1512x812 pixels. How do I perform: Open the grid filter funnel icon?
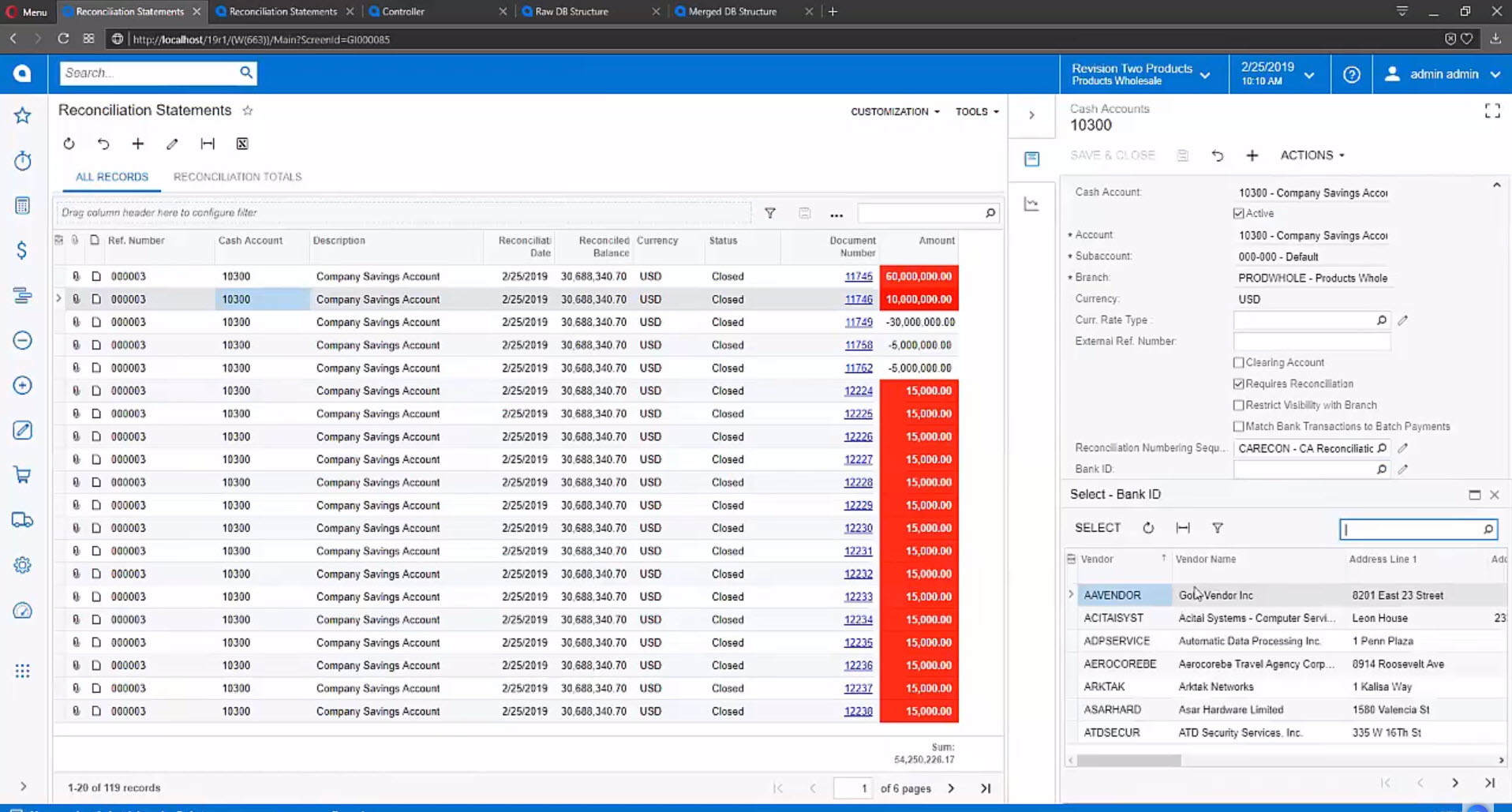coord(769,213)
